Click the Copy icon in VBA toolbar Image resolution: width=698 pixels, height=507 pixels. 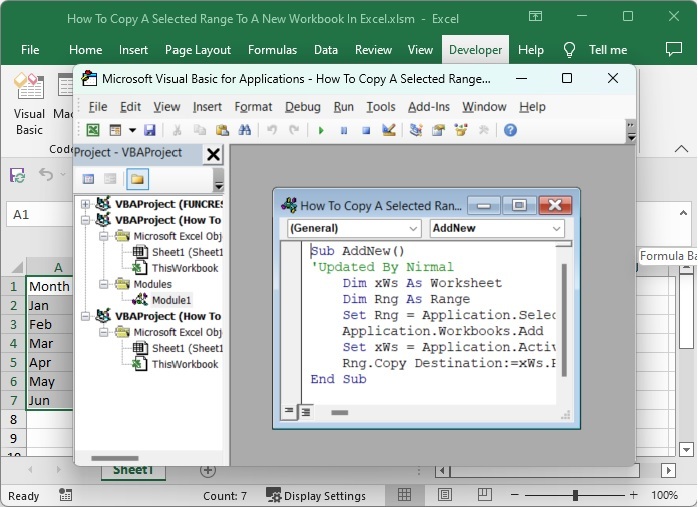[200, 130]
